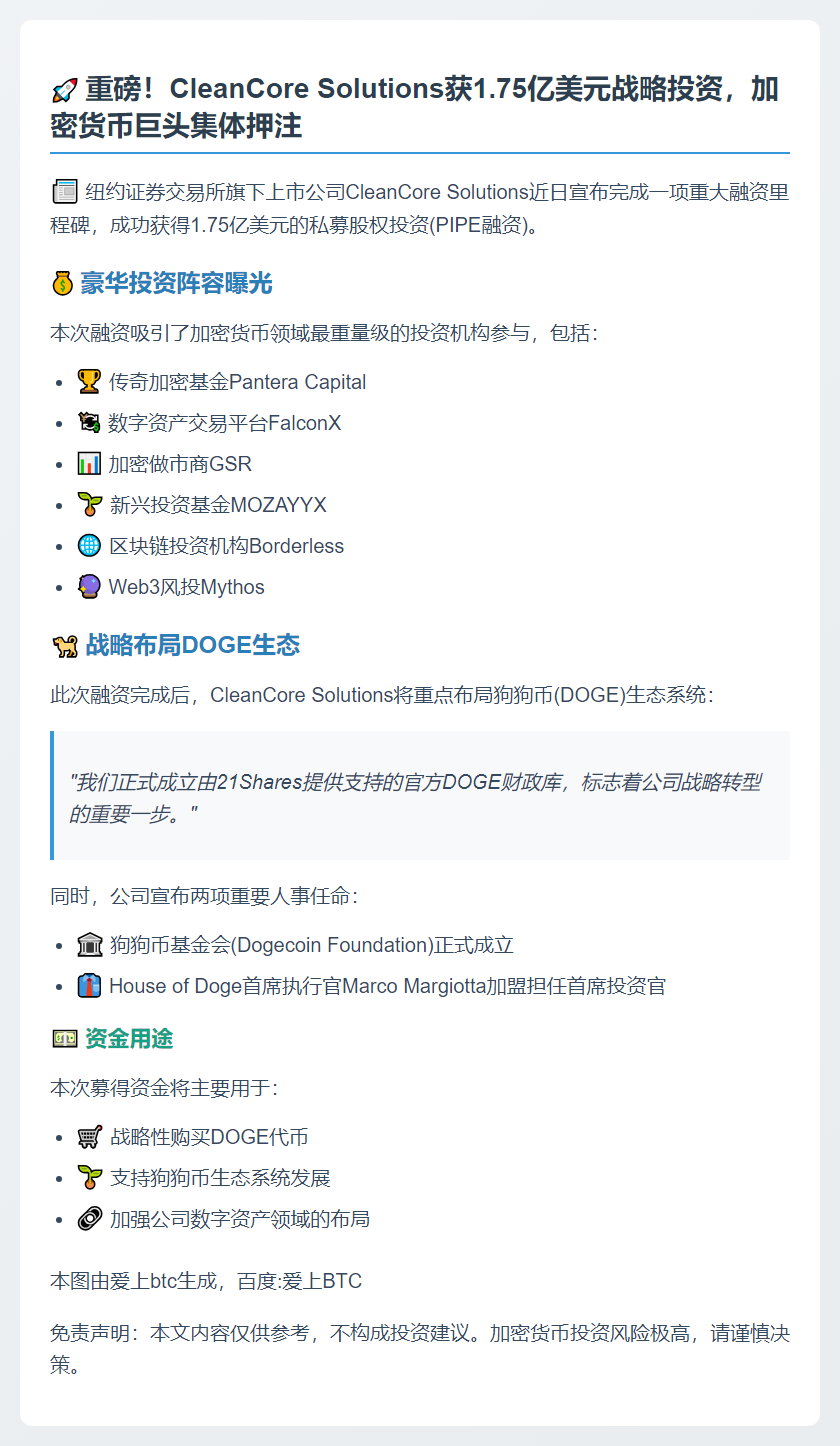Click the newspaper icon before intro paragraph
This screenshot has width=840, height=1446.
[x=63, y=191]
